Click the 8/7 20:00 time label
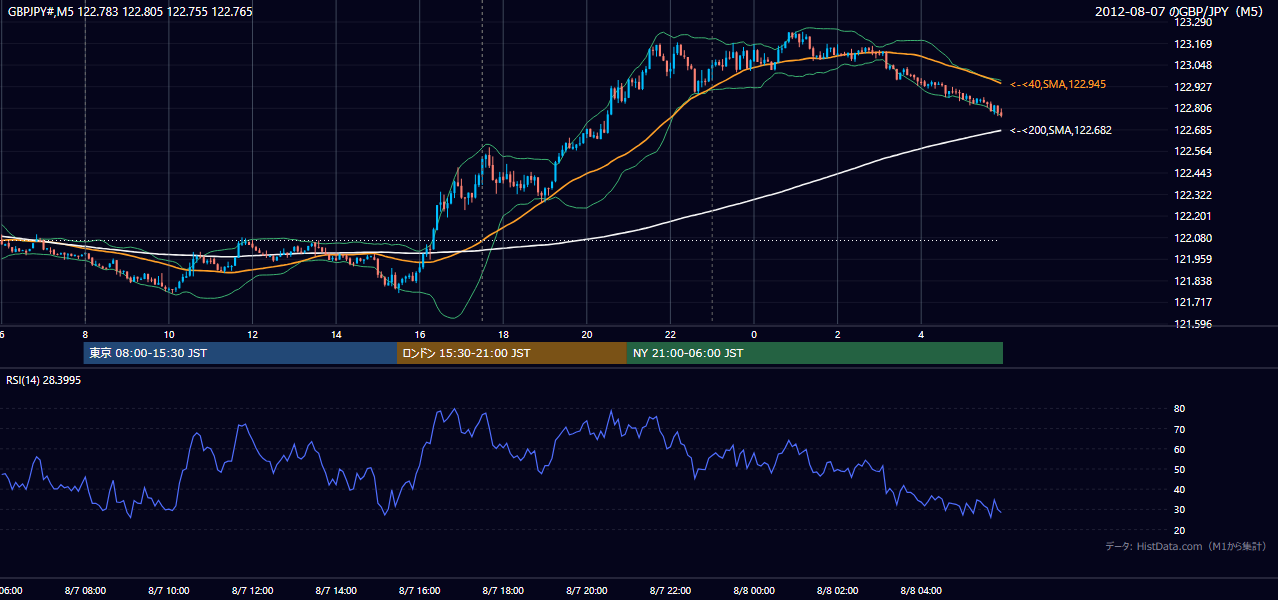The image size is (1278, 600). 587,591
